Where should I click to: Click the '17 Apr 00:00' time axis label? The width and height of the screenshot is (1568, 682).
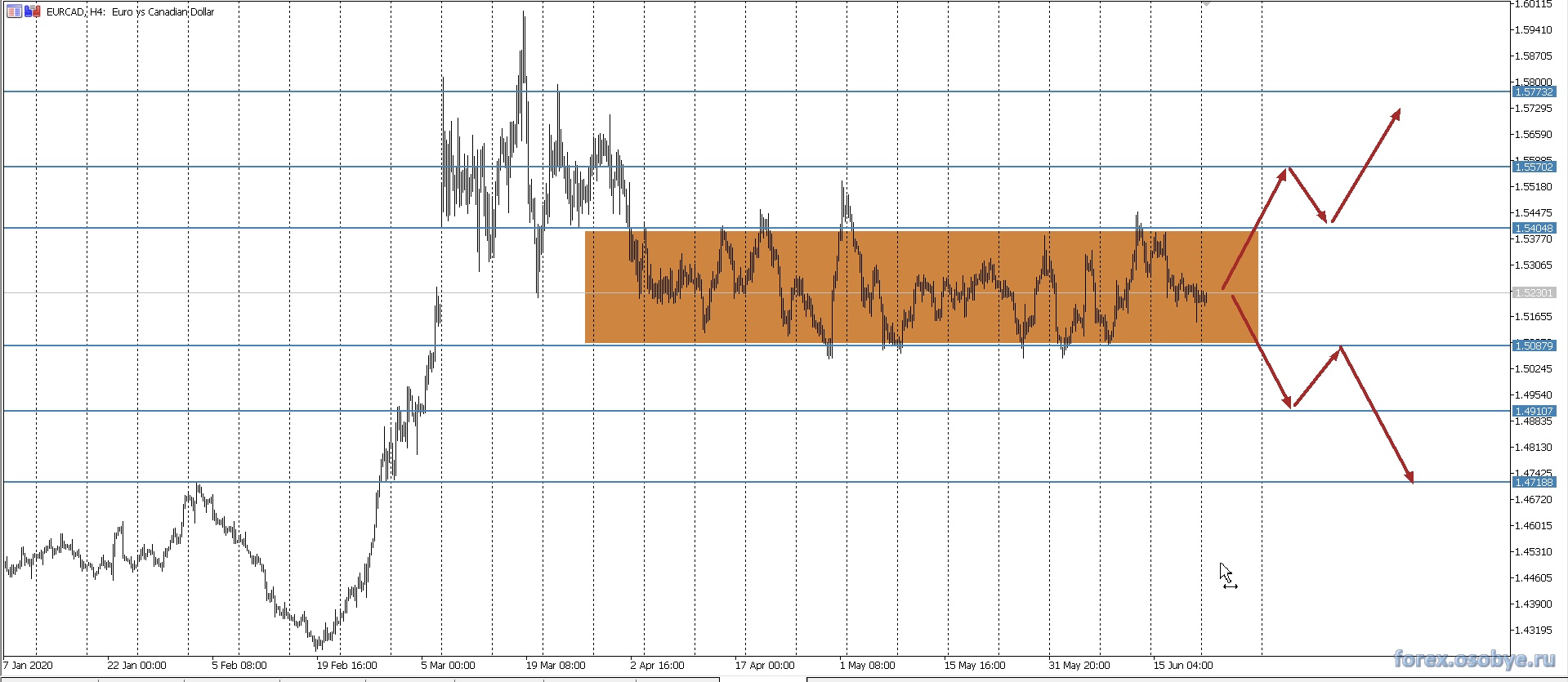[x=765, y=666]
